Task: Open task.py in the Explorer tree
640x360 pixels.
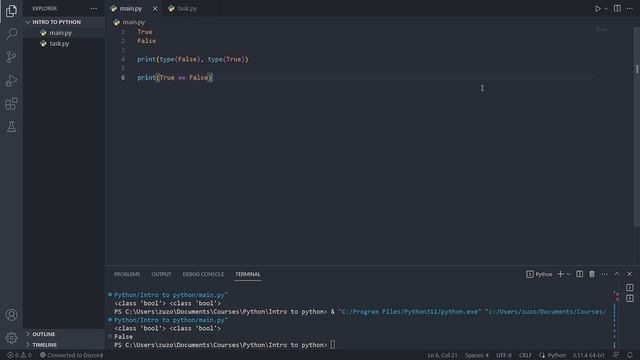Action: click(59, 43)
